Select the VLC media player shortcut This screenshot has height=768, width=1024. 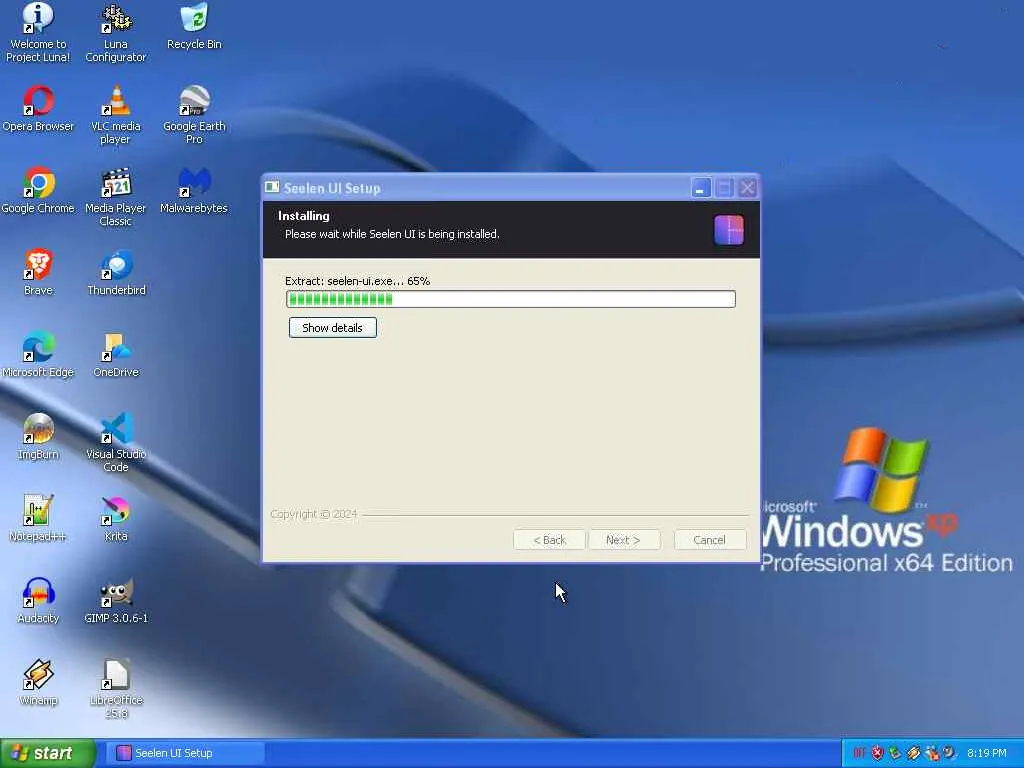116,114
